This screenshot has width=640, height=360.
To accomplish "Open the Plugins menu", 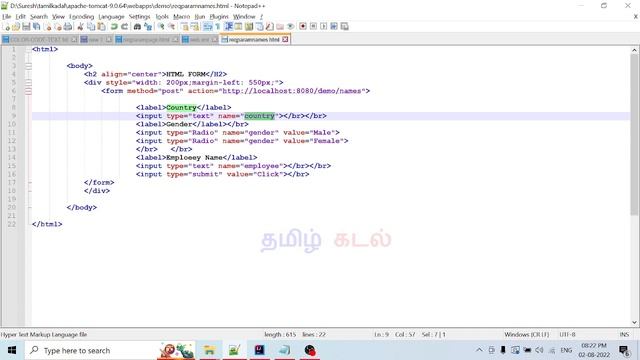I will click(219, 17).
